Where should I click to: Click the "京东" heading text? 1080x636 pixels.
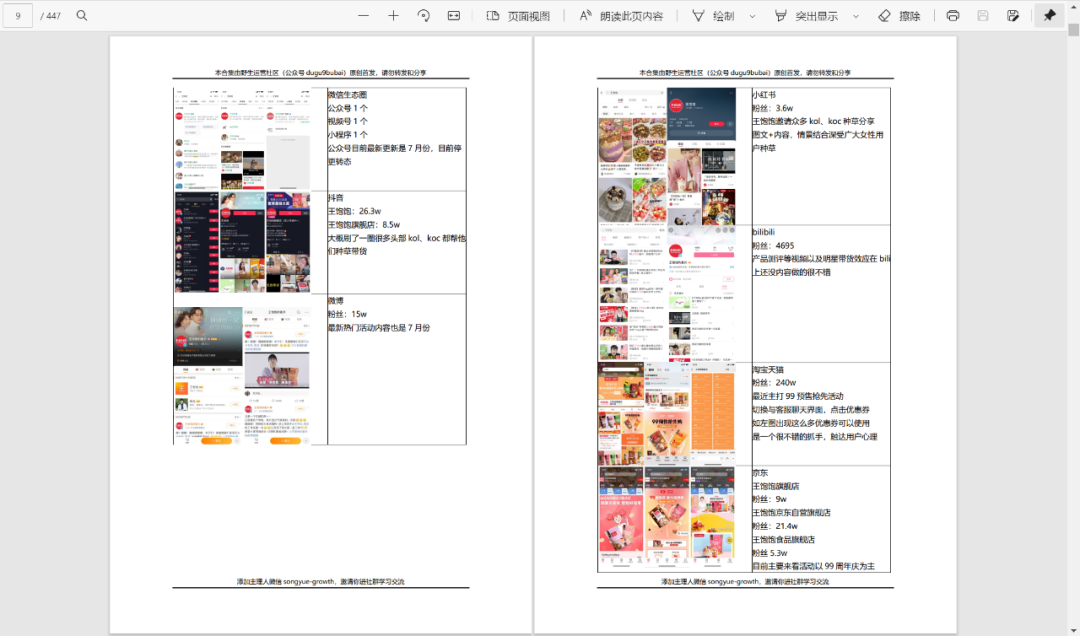point(760,473)
